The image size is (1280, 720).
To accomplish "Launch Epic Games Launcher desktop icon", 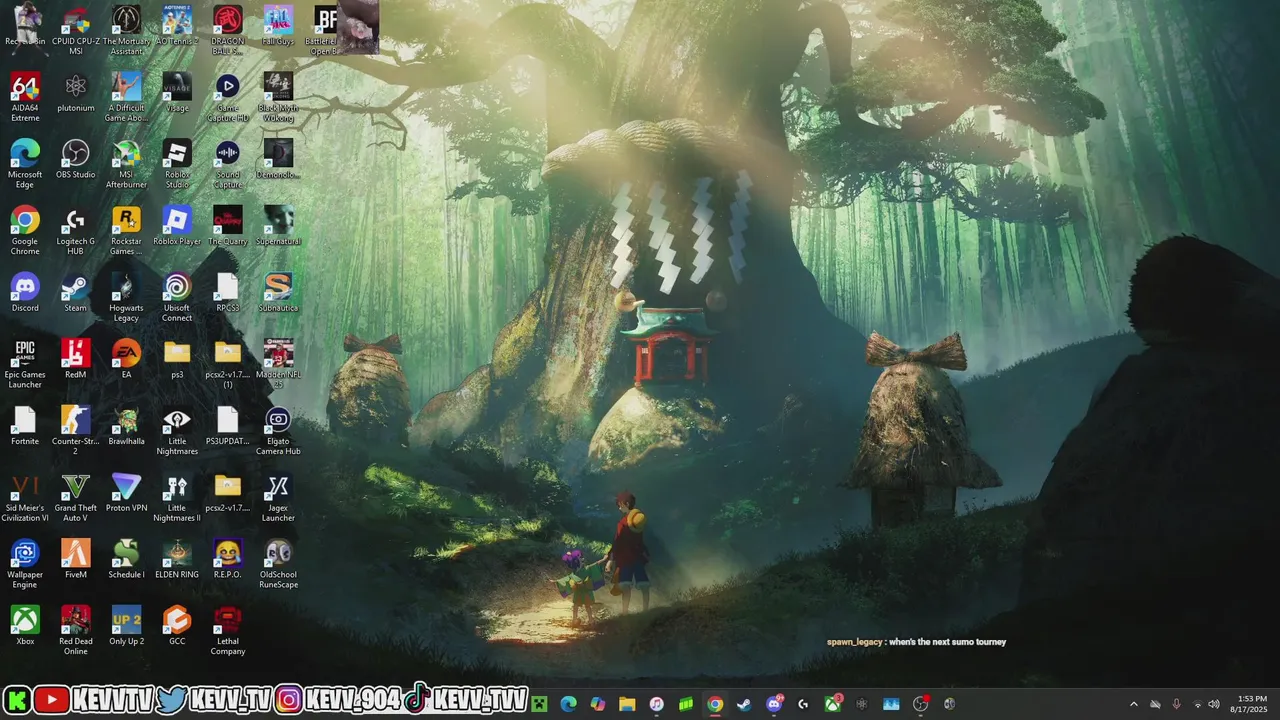I will click(x=25, y=364).
